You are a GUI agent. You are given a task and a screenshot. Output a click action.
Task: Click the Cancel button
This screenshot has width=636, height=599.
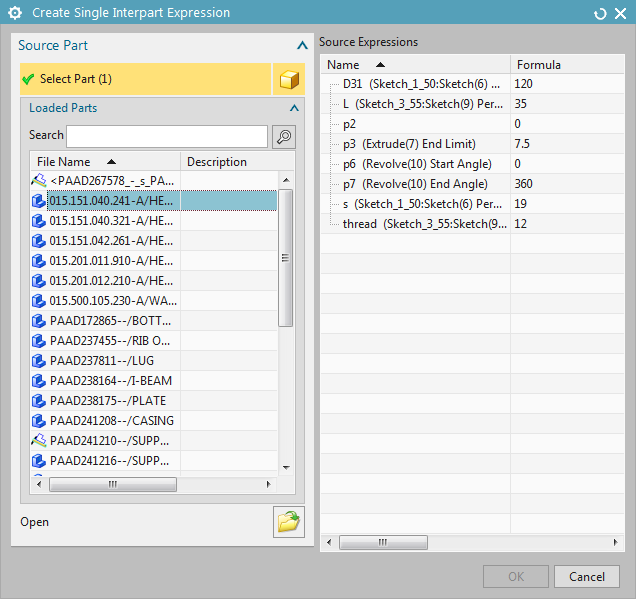click(587, 576)
